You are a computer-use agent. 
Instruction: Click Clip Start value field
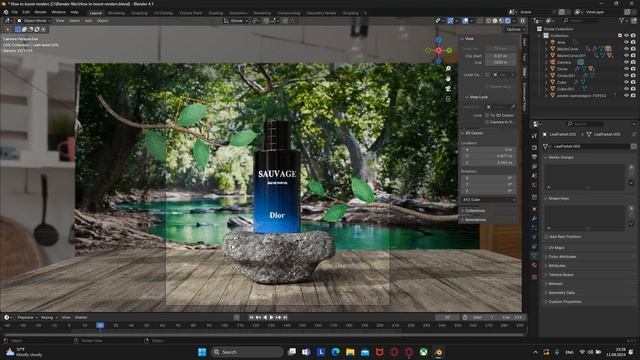pos(500,56)
